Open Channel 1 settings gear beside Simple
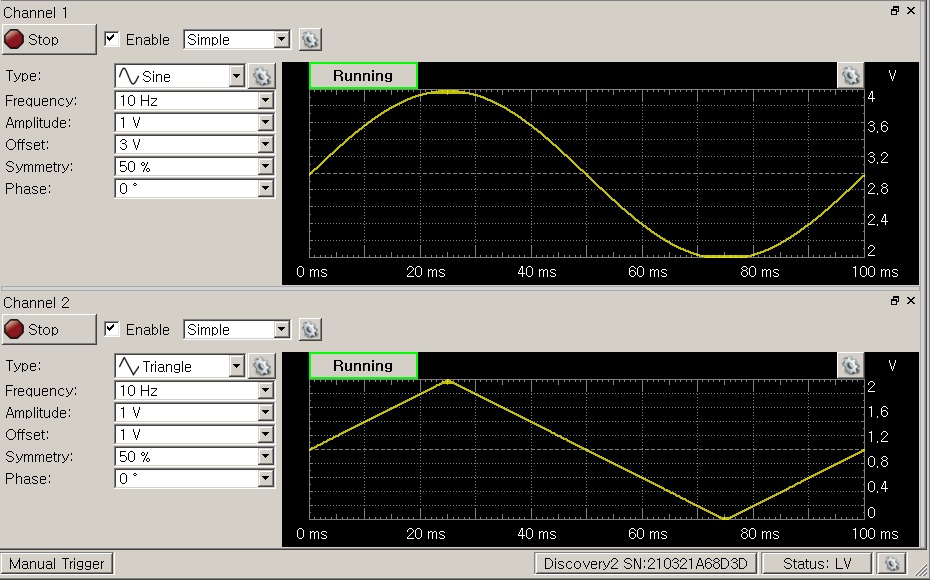Screen dimensions: 930x580 tap(310, 40)
